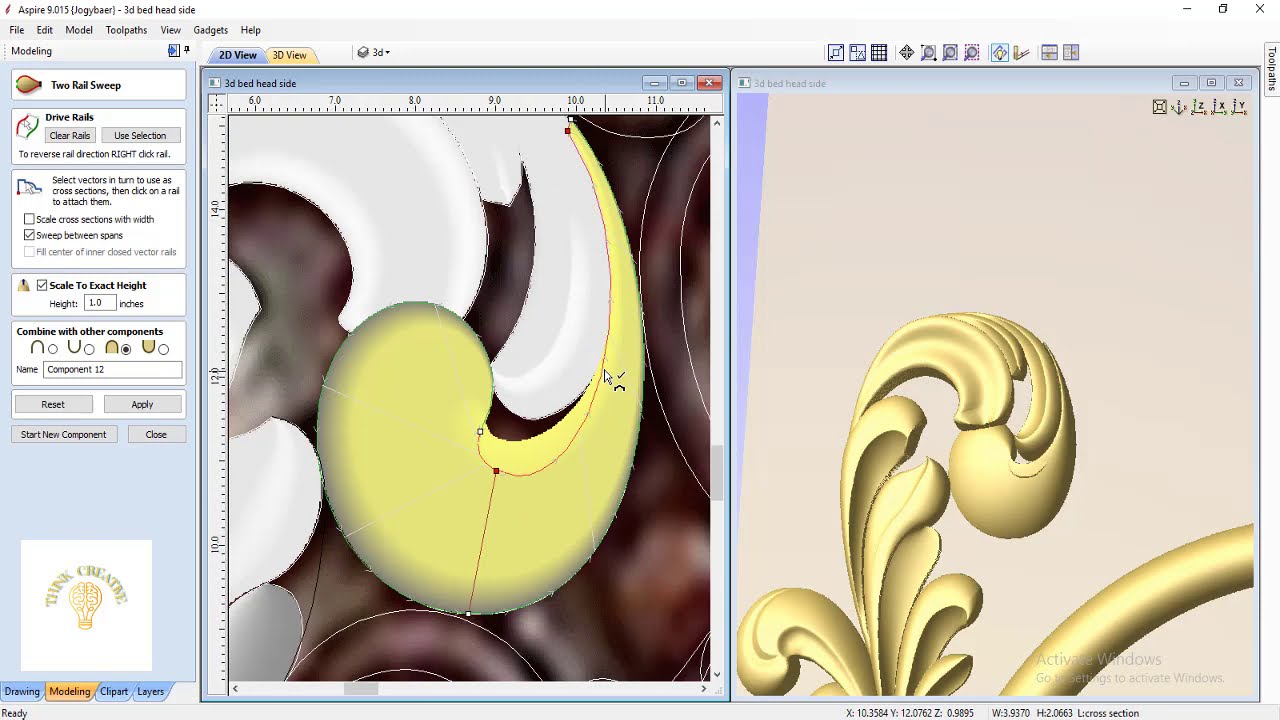The image size is (1280, 720).
Task: Click Start New Component button
Action: [x=64, y=434]
